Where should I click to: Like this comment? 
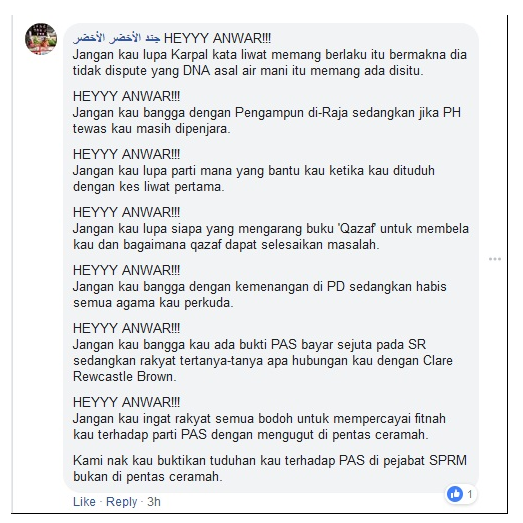coord(84,502)
